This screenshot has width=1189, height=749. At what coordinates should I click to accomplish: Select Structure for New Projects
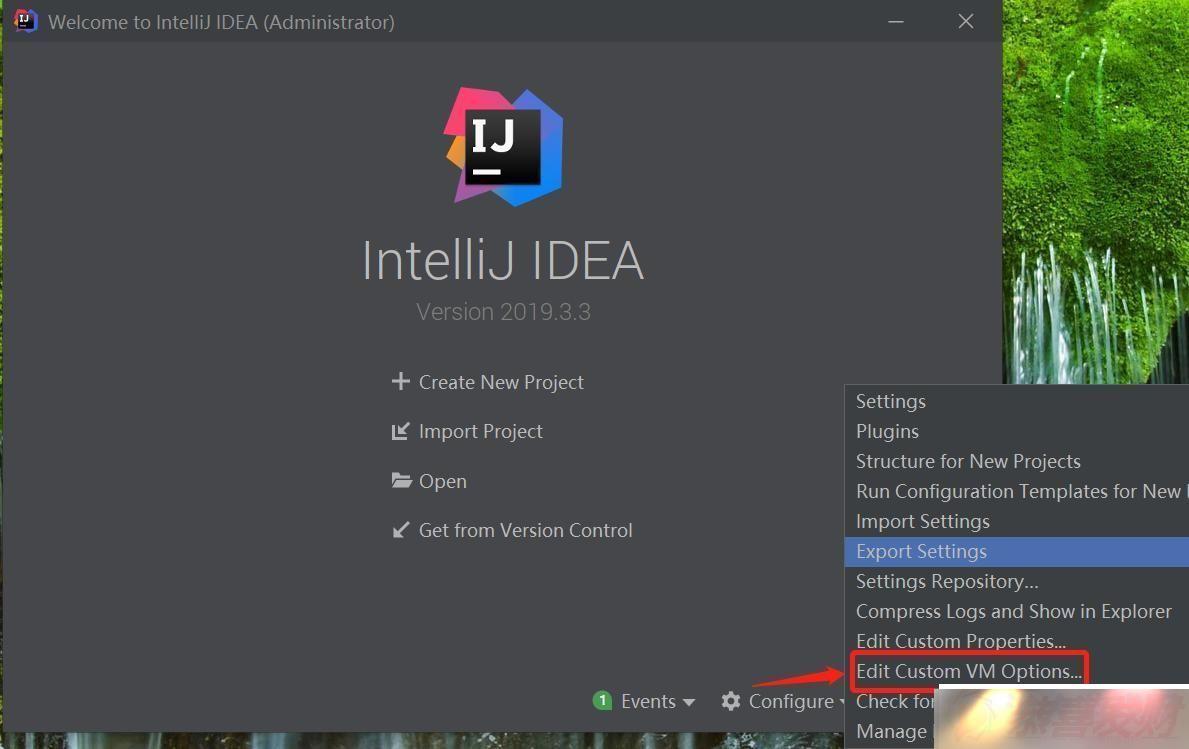(1017, 461)
